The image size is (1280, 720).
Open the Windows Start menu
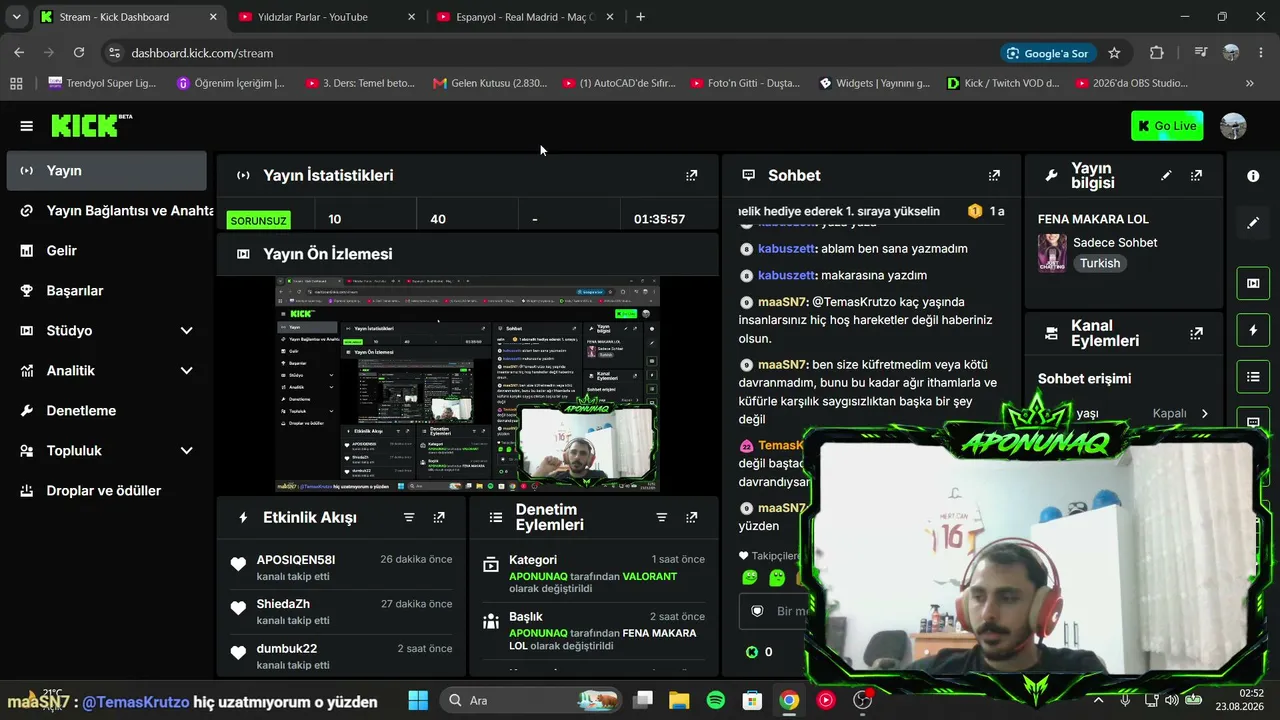(418, 700)
